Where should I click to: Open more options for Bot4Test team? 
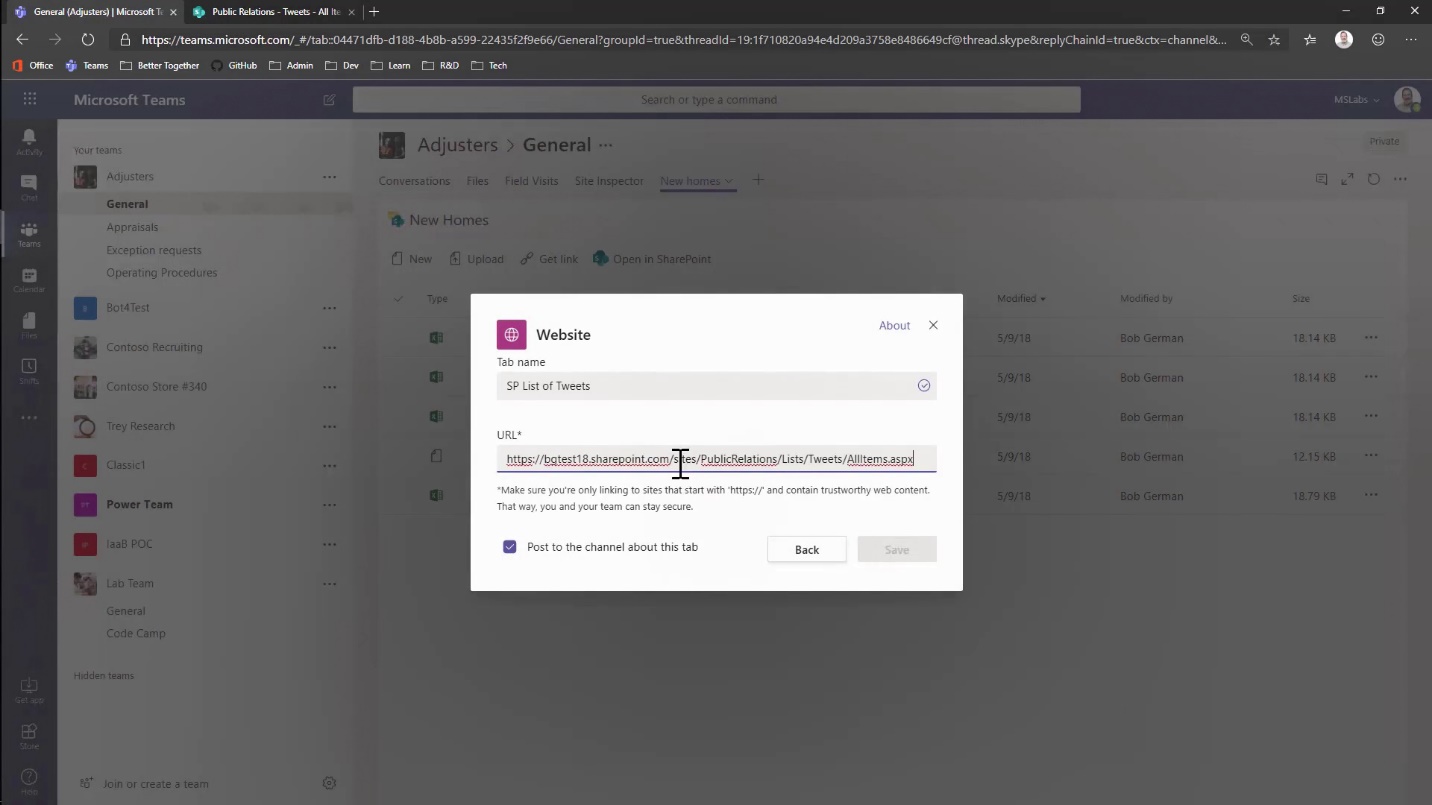coord(329,308)
